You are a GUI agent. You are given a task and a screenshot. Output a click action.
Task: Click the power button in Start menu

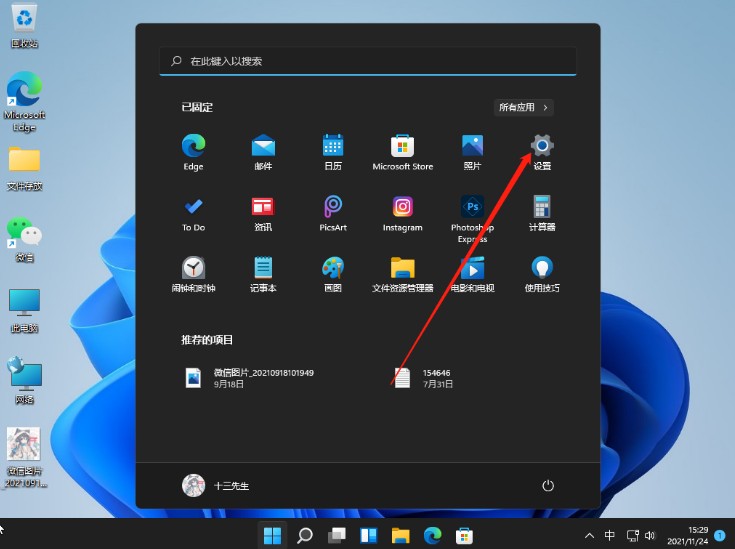click(548, 486)
